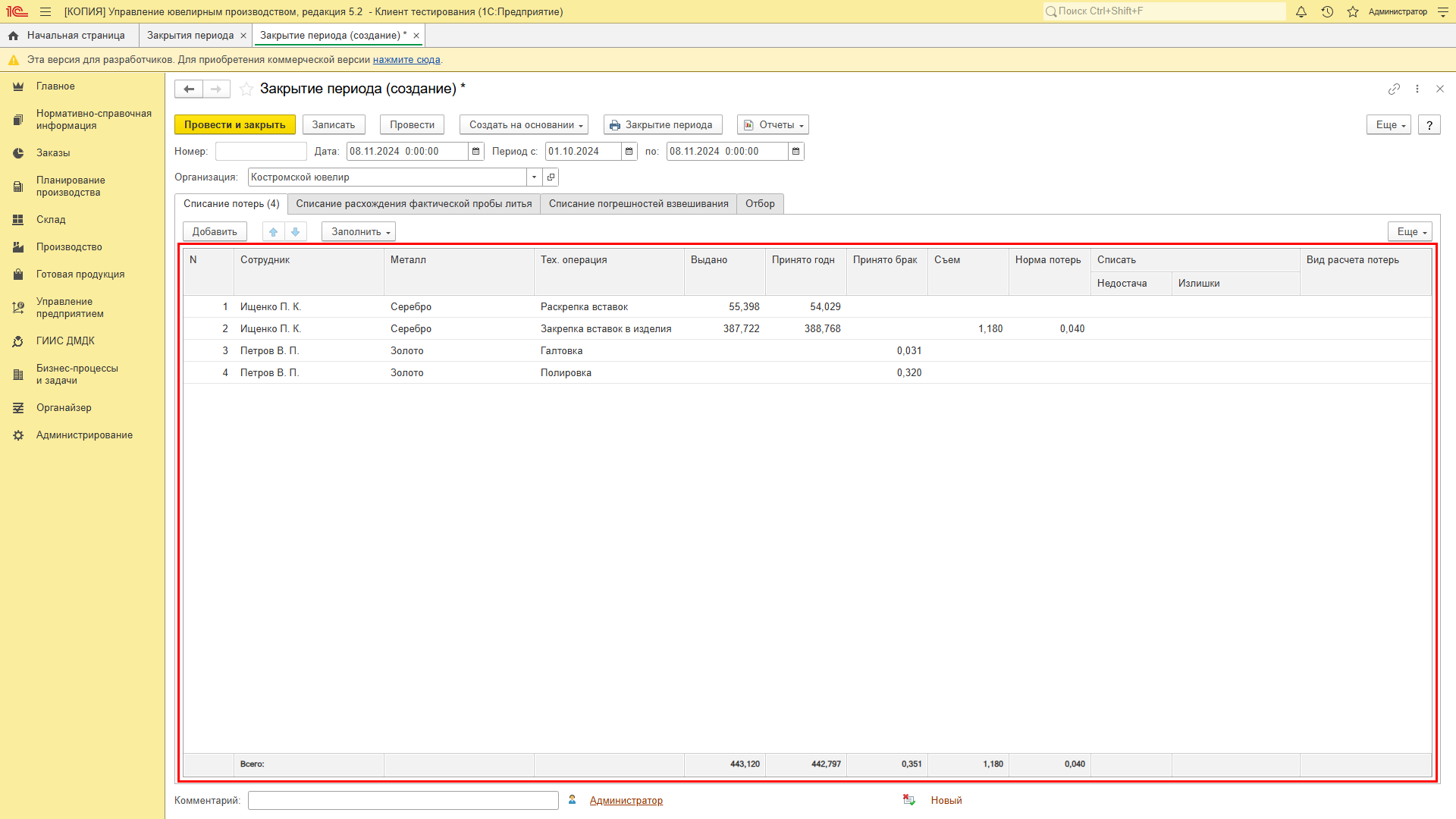This screenshot has width=1456, height=819.
Task: Open Администратор responsible link
Action: click(x=626, y=801)
